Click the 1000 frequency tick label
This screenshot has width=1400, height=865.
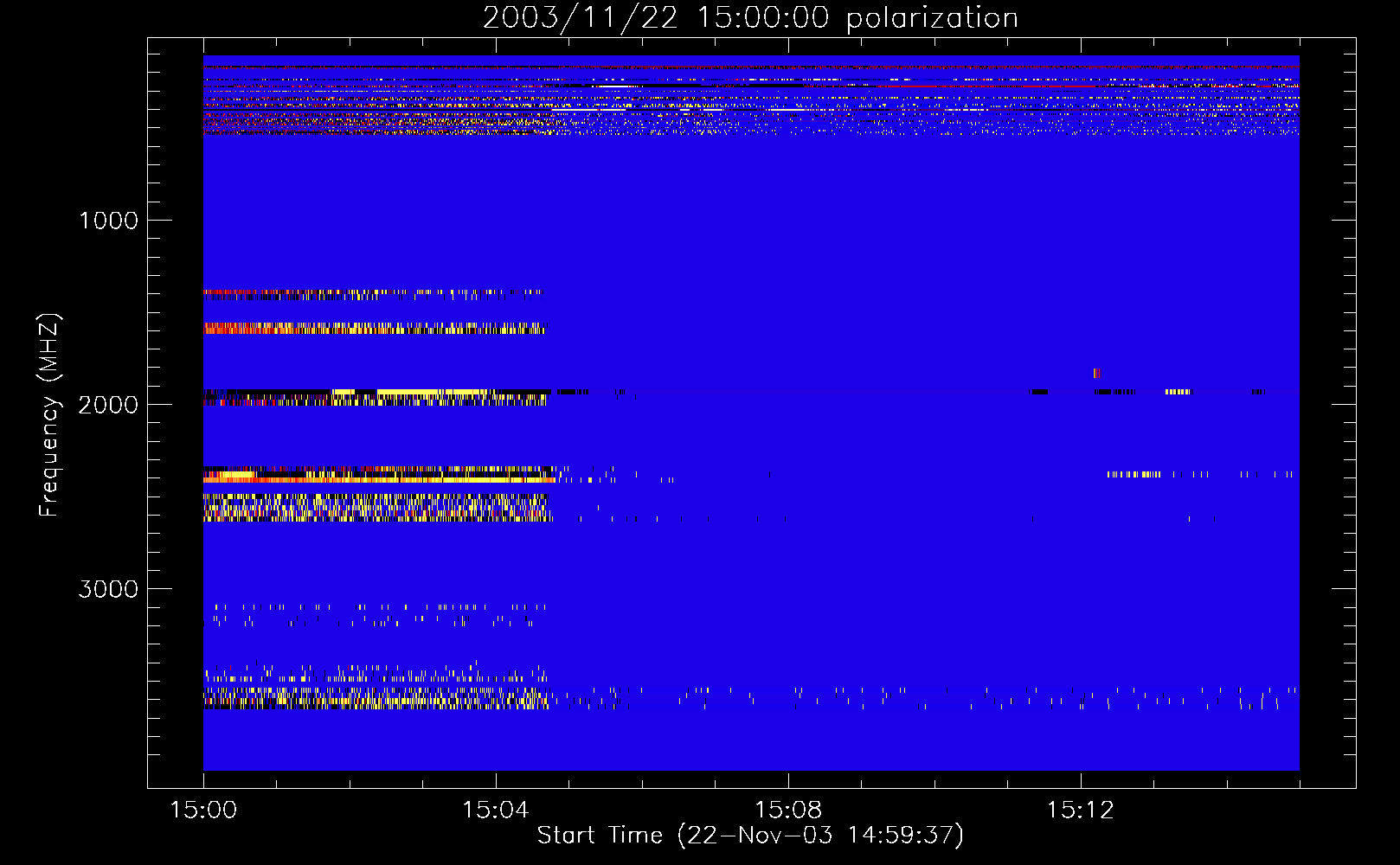point(108,221)
